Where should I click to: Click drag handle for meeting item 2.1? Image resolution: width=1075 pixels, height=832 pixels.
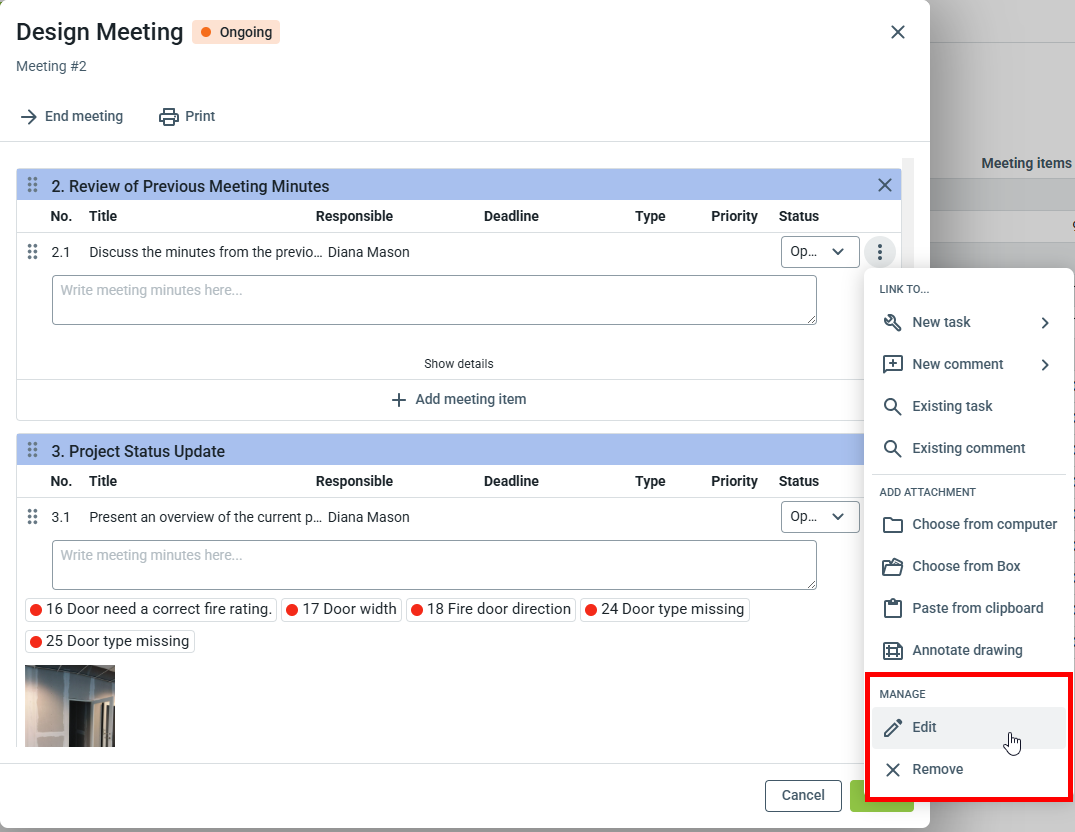(33, 252)
